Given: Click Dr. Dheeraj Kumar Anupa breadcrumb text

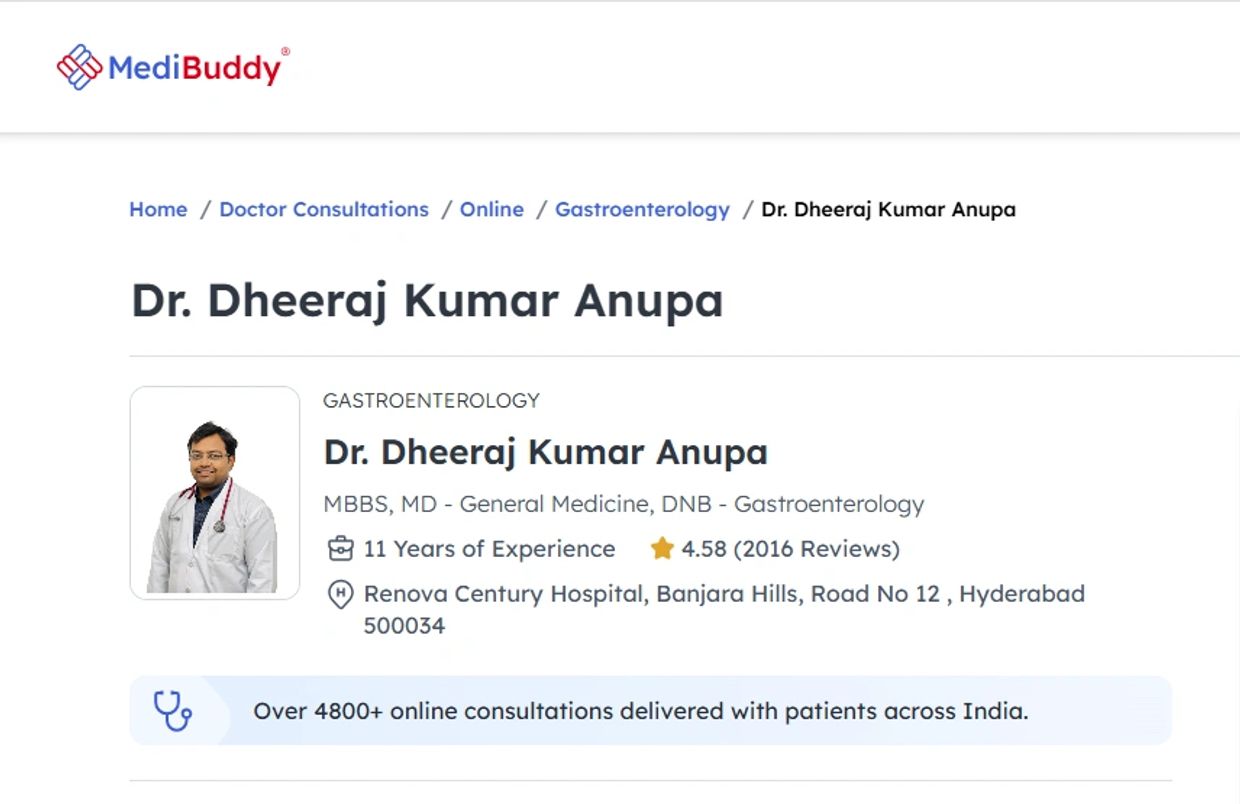Looking at the screenshot, I should [889, 210].
